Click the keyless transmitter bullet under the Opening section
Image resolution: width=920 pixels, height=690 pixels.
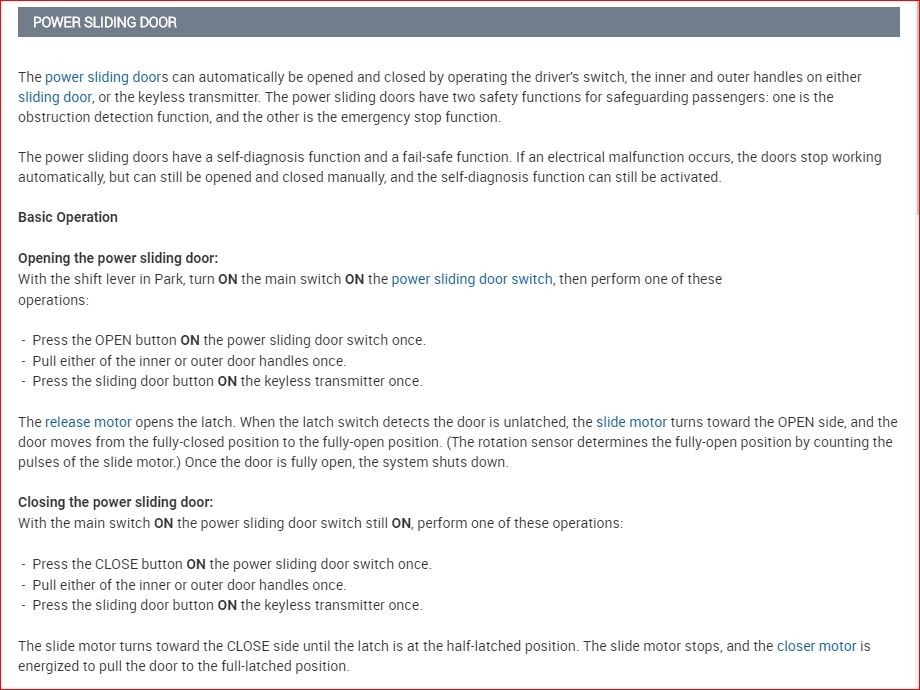(227, 381)
